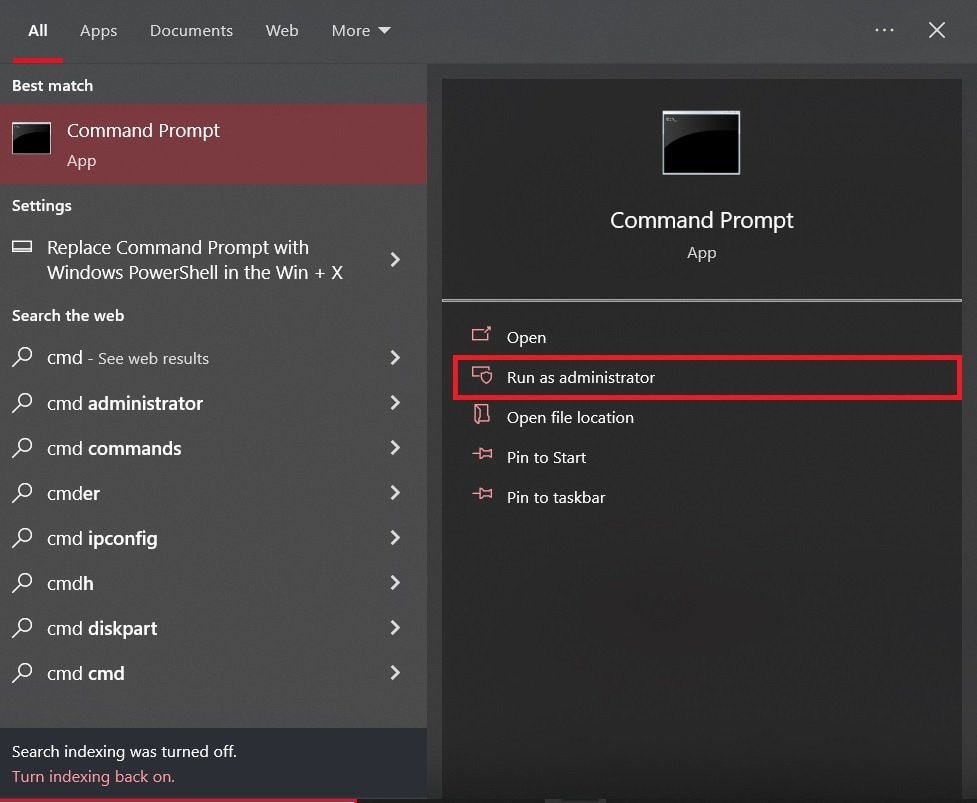This screenshot has width=977, height=803.
Task: Click the Replace Command Prompt with Windows PowerShell text
Action: pyautogui.click(x=195, y=260)
